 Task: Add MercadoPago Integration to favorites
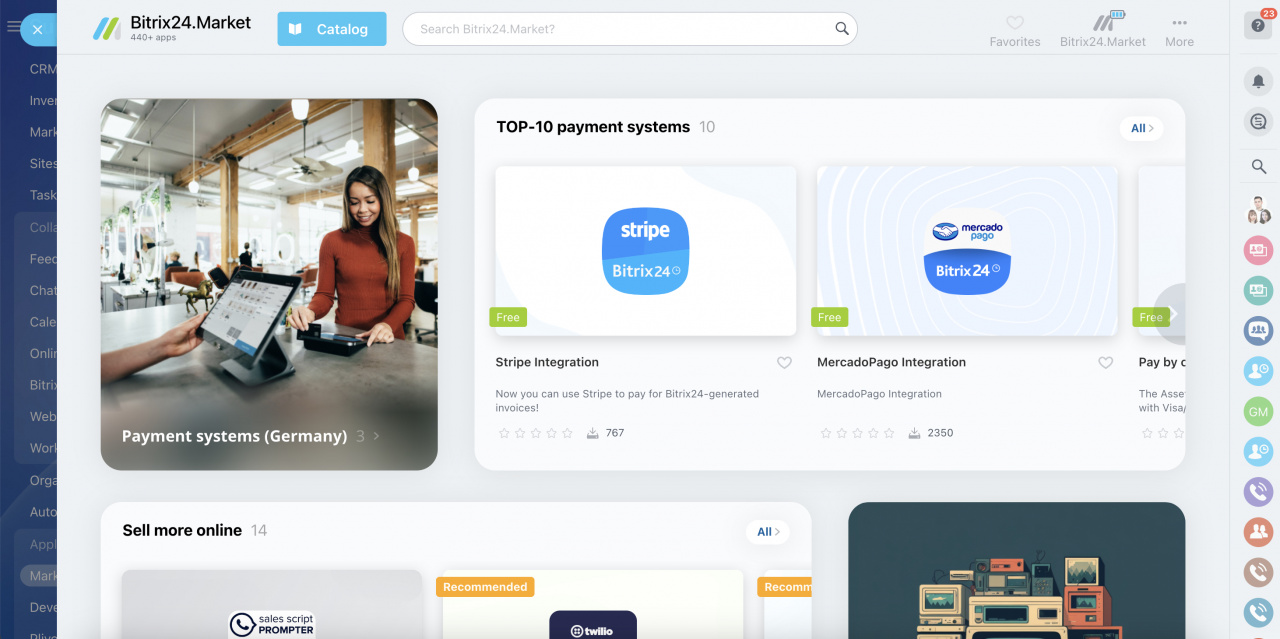1105,363
